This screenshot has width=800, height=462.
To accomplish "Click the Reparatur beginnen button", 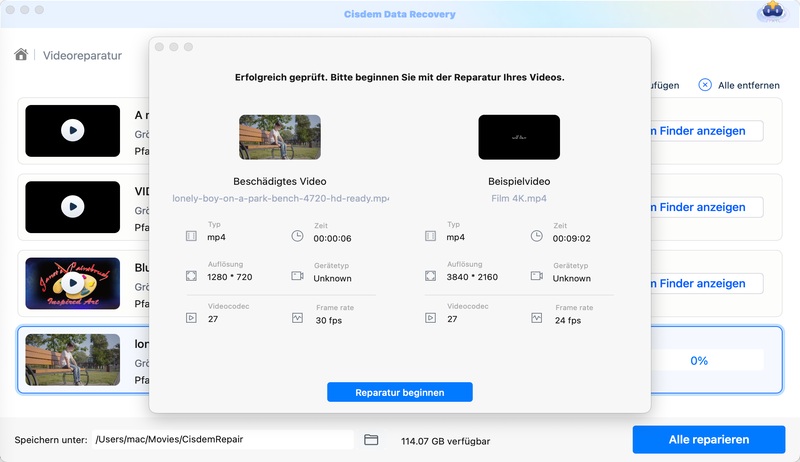I will coord(400,392).
